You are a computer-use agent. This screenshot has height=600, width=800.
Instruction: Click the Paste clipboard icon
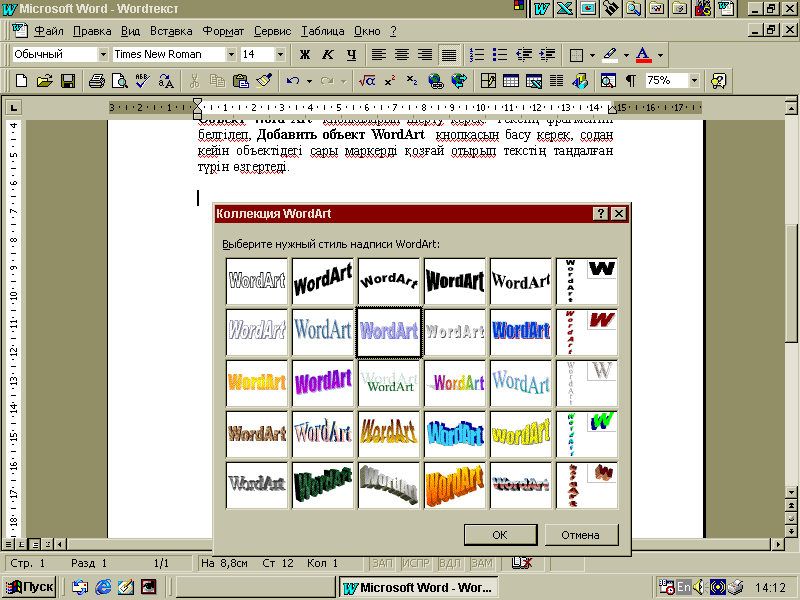240,81
